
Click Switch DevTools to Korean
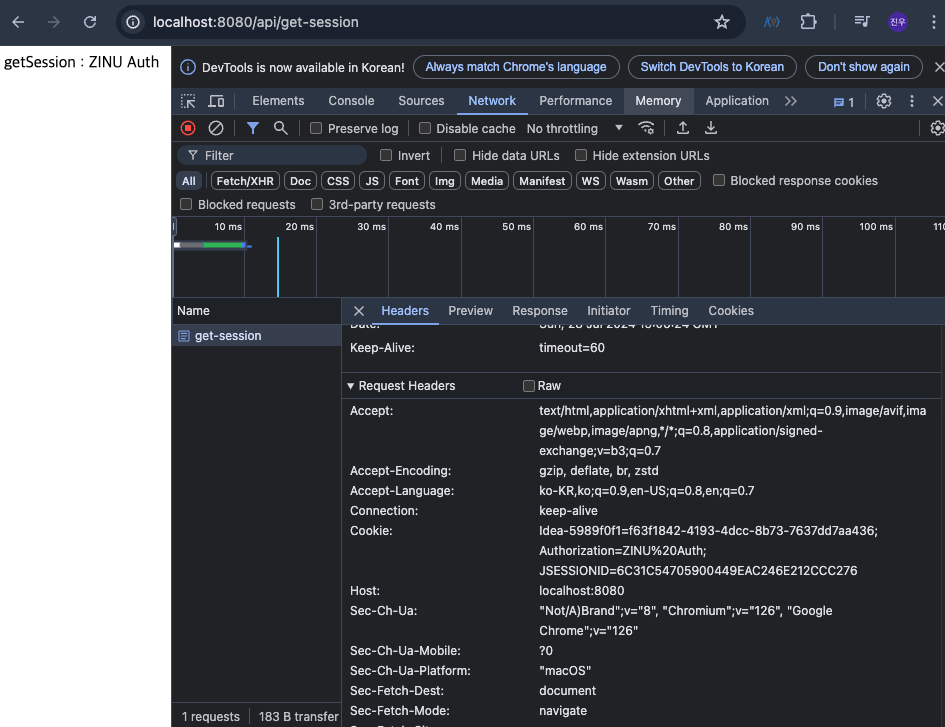coord(712,67)
